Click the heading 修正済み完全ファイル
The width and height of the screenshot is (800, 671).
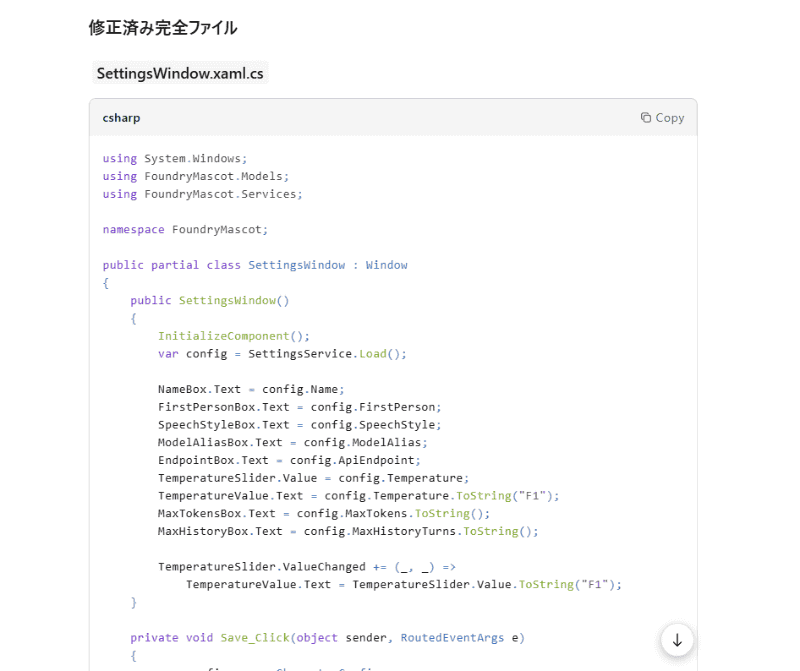point(162,28)
